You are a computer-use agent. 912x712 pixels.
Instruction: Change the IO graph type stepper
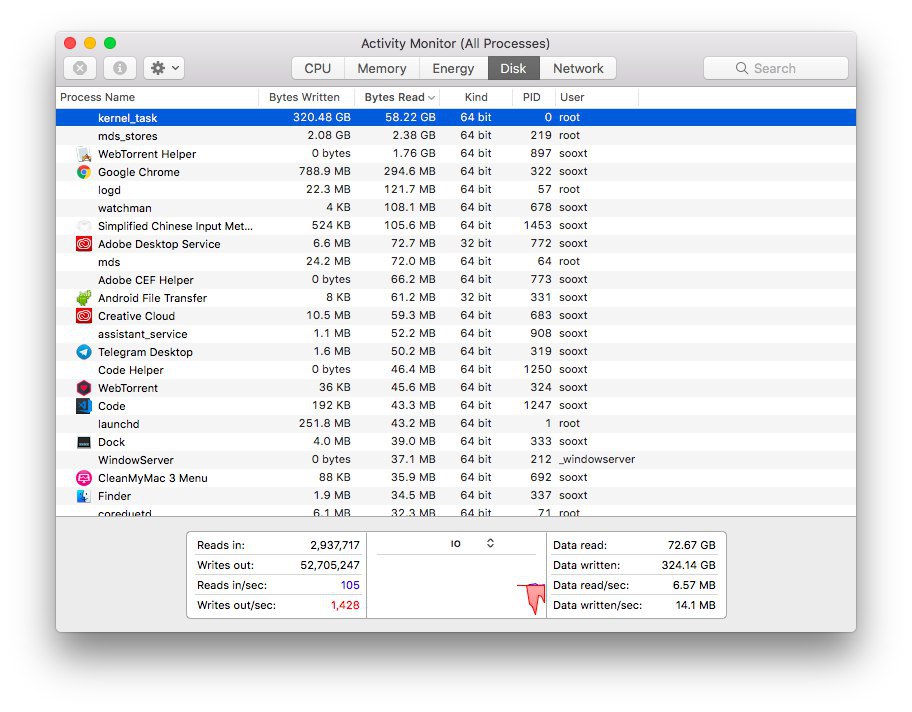pos(490,543)
